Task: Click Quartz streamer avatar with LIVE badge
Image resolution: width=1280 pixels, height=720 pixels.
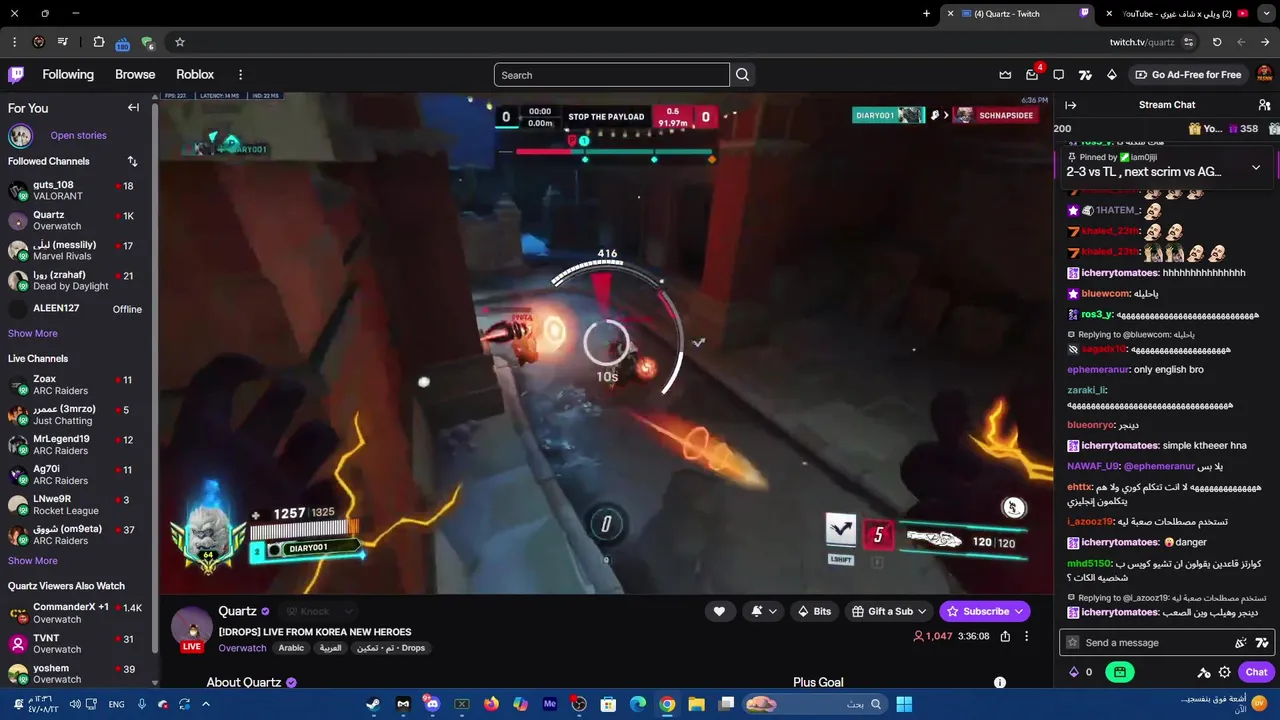Action: [x=192, y=628]
